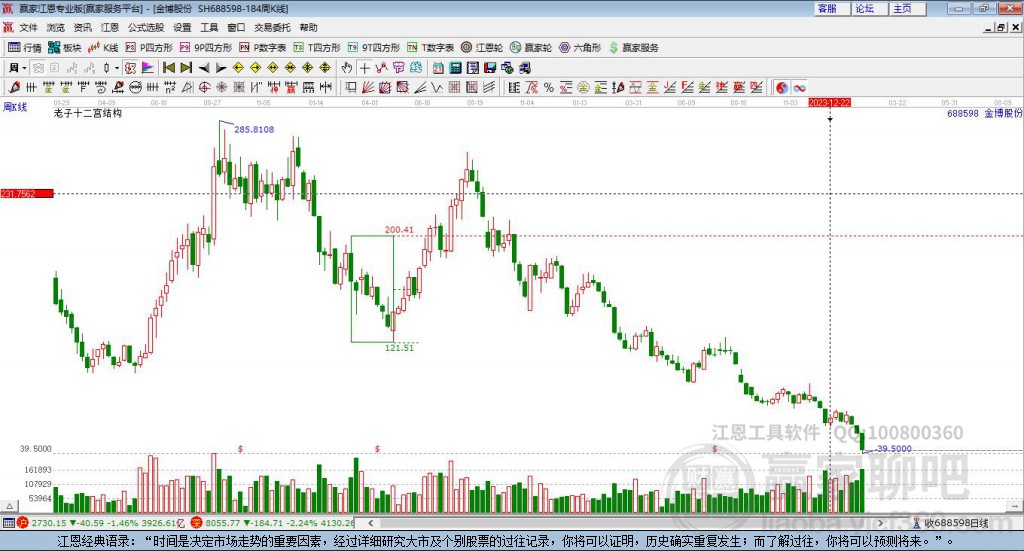Open the 帮助 menu
Viewport: 1024px width, 551px height.
(308, 27)
